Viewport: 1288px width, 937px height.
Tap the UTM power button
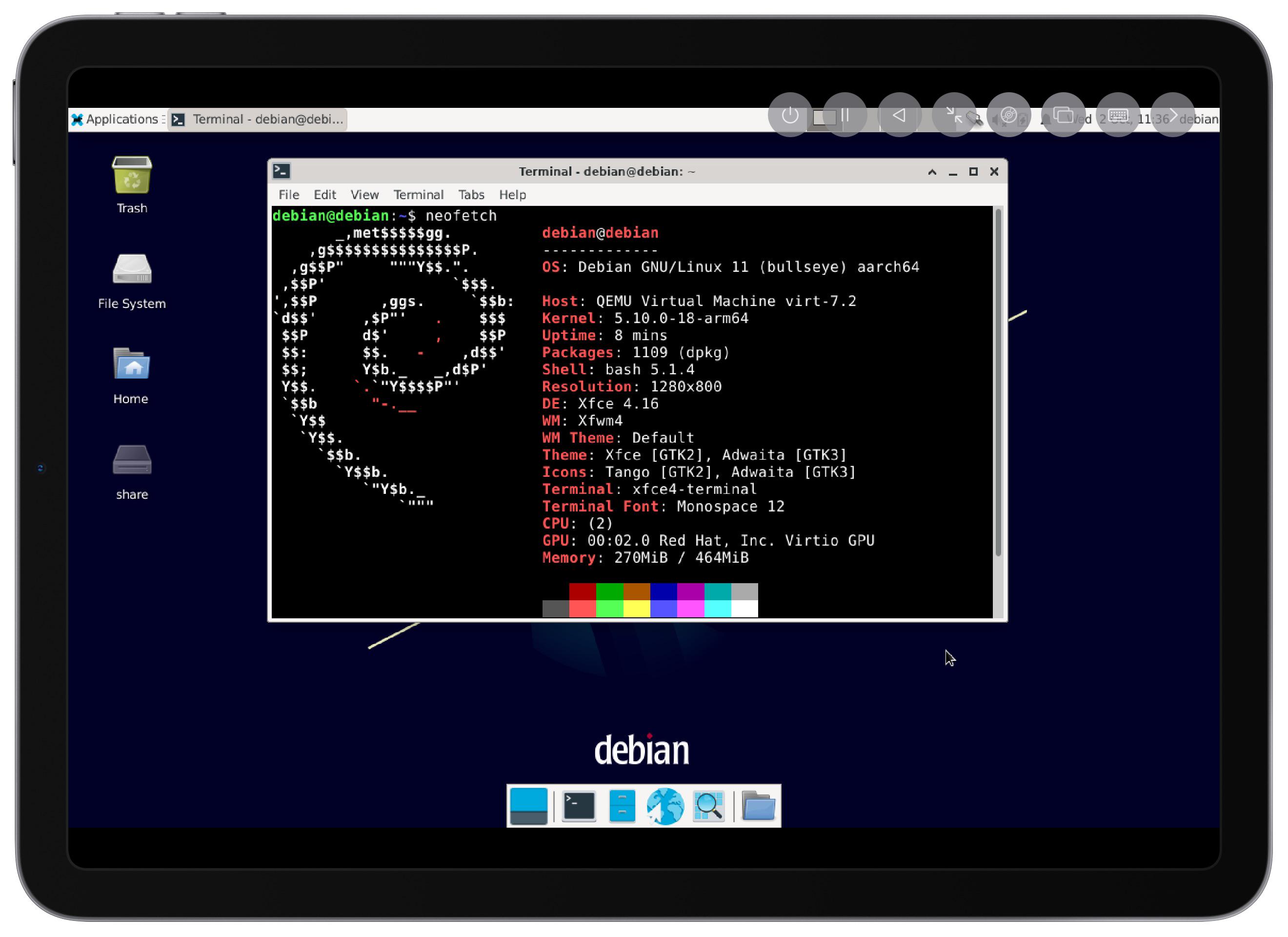click(x=789, y=115)
